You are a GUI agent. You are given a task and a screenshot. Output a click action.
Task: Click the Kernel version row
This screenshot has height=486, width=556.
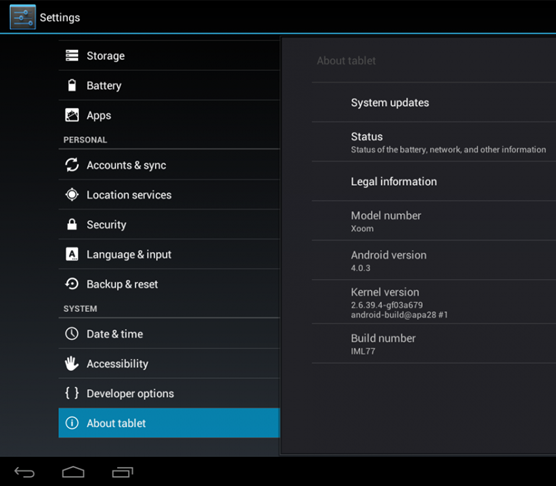click(x=434, y=302)
